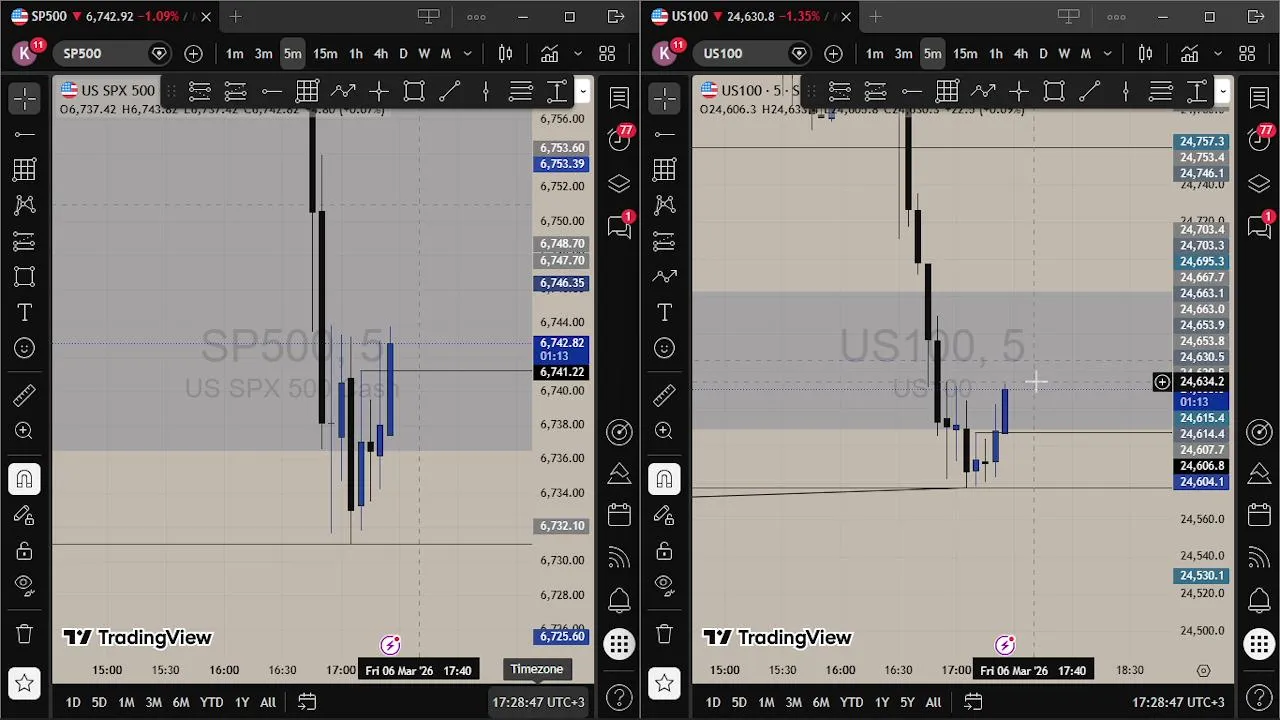The width and height of the screenshot is (1280, 720).
Task: Expand favorites drawing toolbar dropdown in SP500 window
Action: point(582,92)
